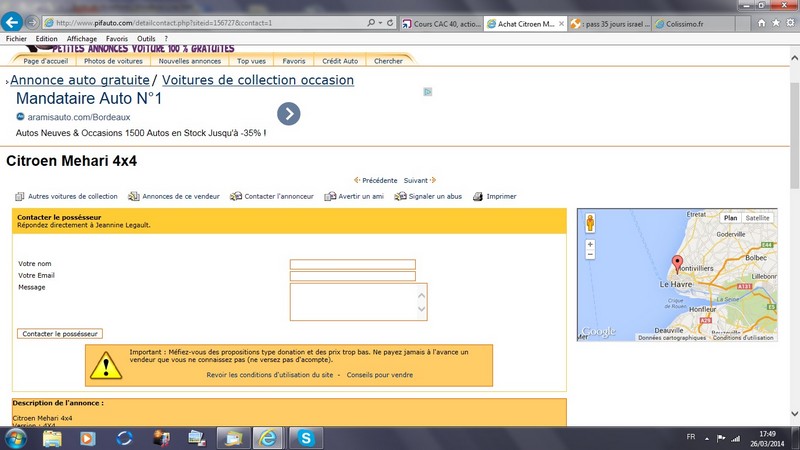Go back with the browser back arrow
The width and height of the screenshot is (800, 450).
tap(12, 22)
